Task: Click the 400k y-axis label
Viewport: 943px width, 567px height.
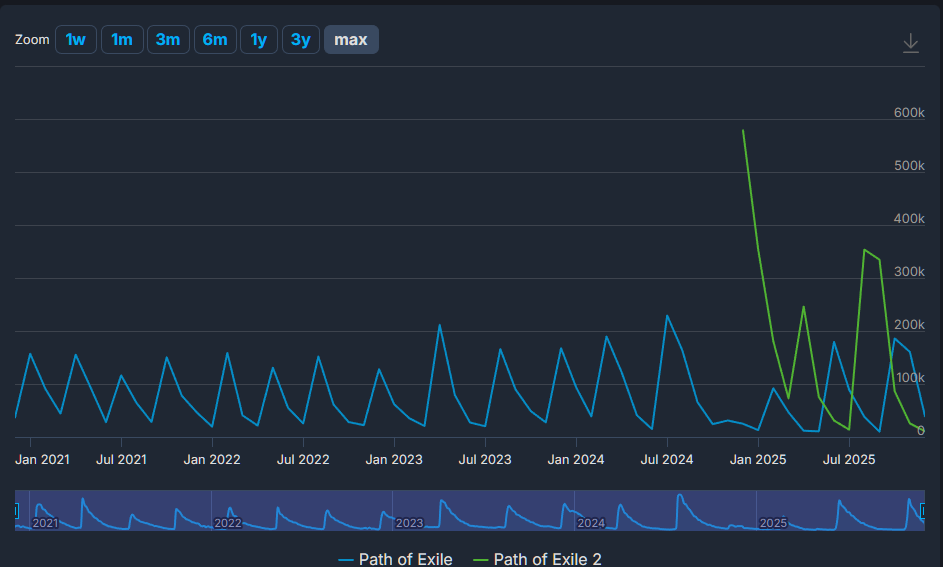Action: point(909,218)
